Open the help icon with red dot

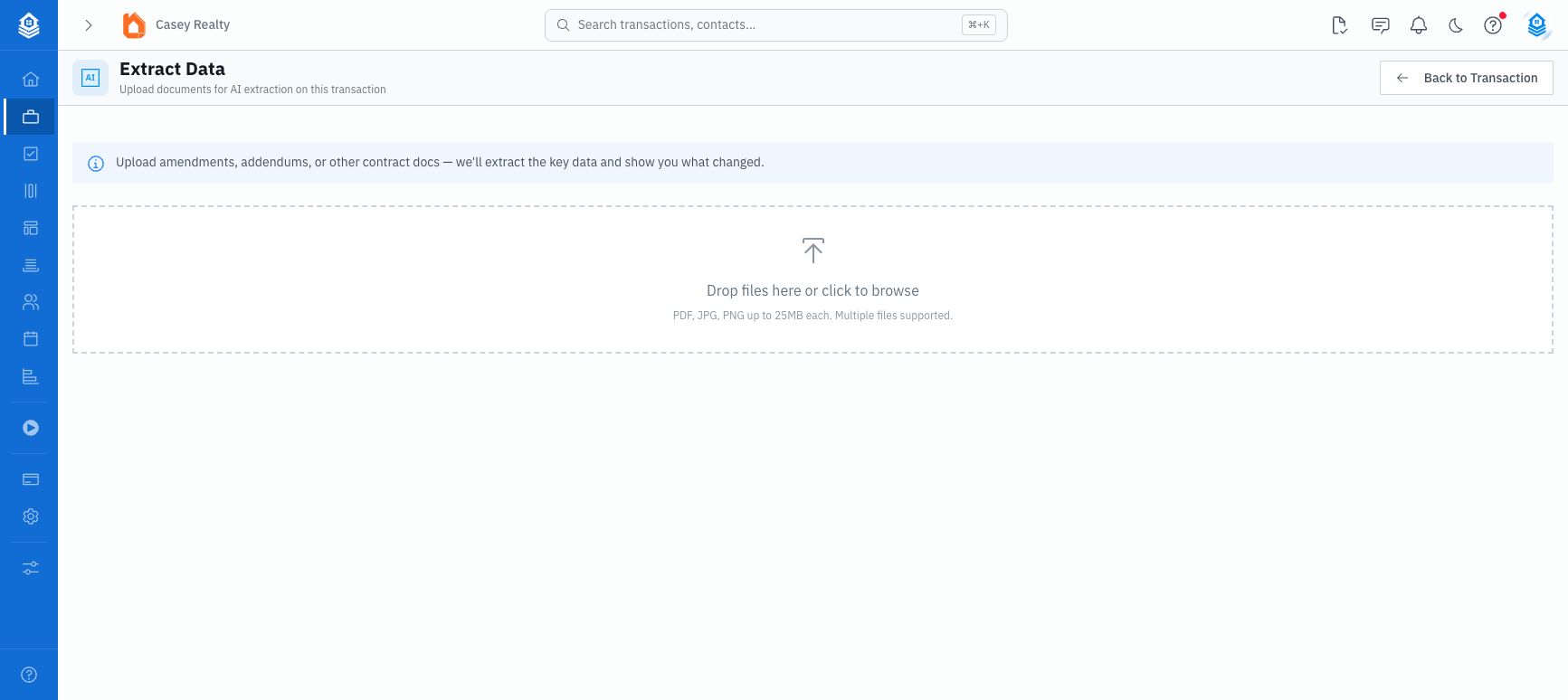[1493, 25]
